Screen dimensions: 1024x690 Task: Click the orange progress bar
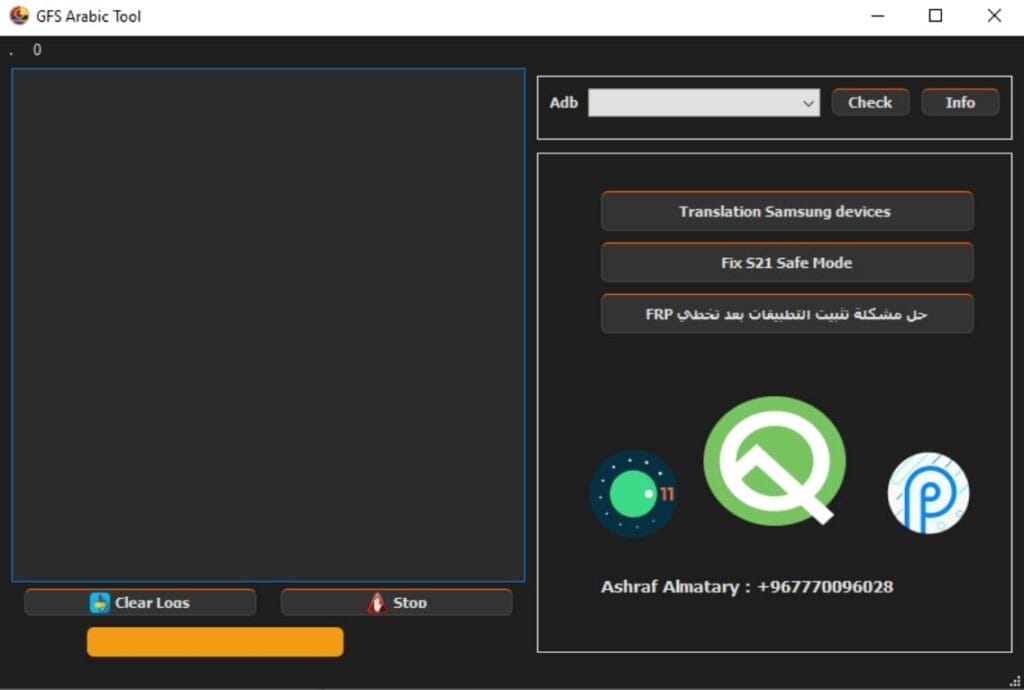coord(215,642)
